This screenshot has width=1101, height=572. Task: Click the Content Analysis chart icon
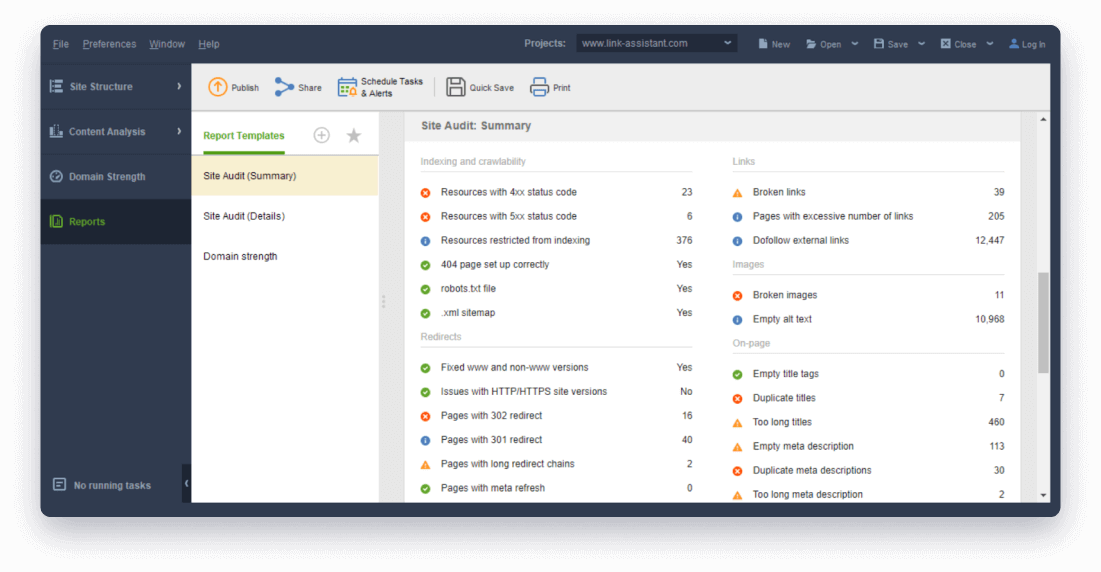tap(56, 131)
